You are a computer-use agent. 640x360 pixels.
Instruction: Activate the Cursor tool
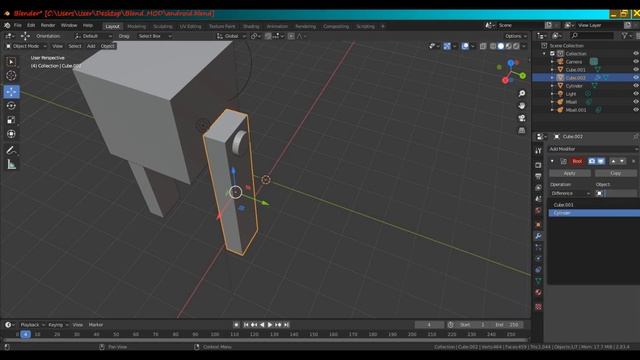11,76
